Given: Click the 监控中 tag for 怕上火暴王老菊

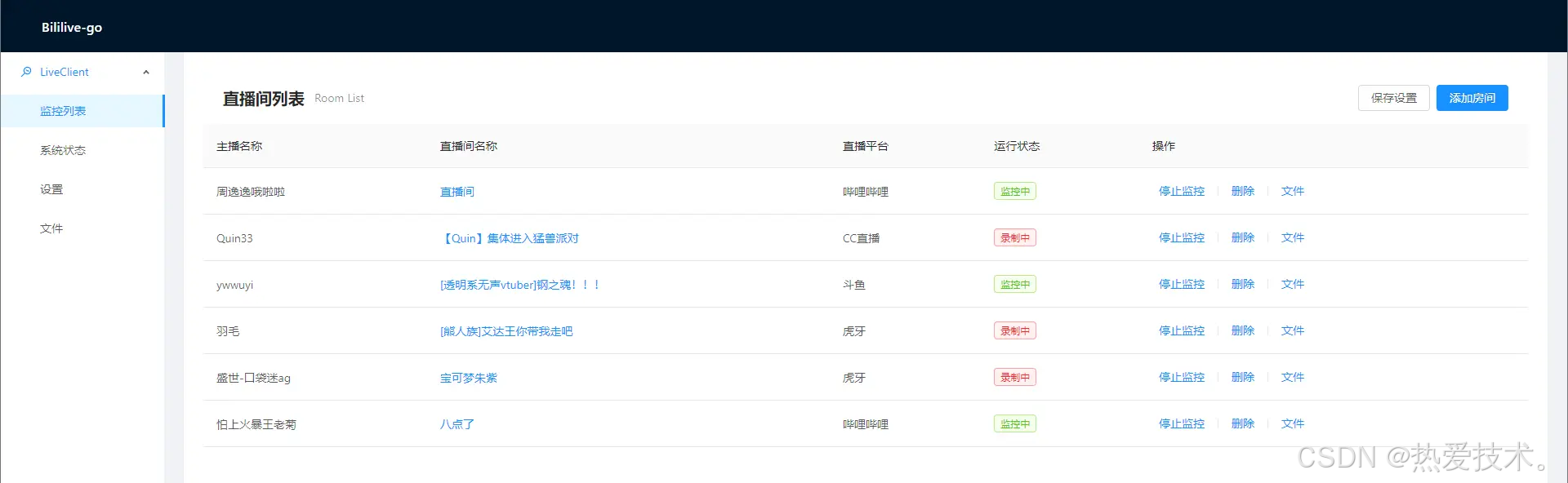Looking at the screenshot, I should click(x=1015, y=423).
